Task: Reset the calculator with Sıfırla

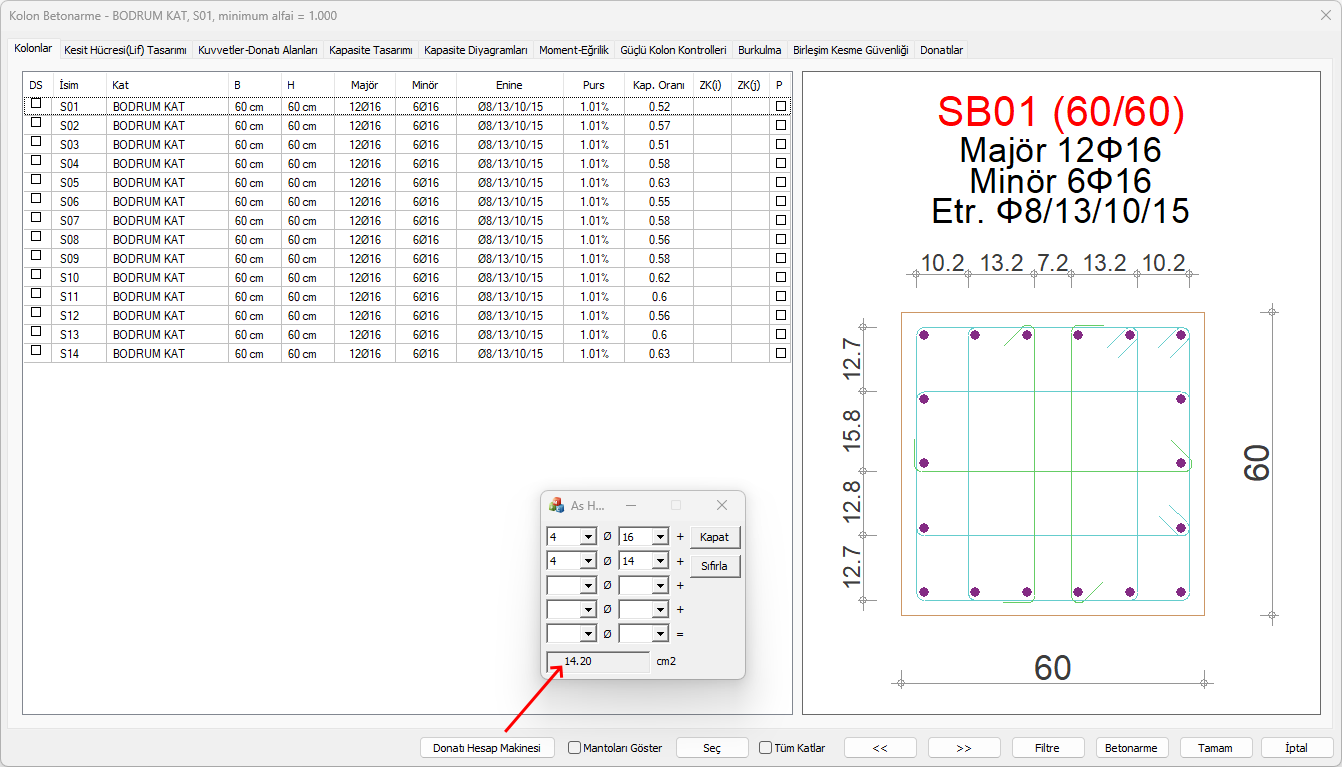Action: click(714, 565)
